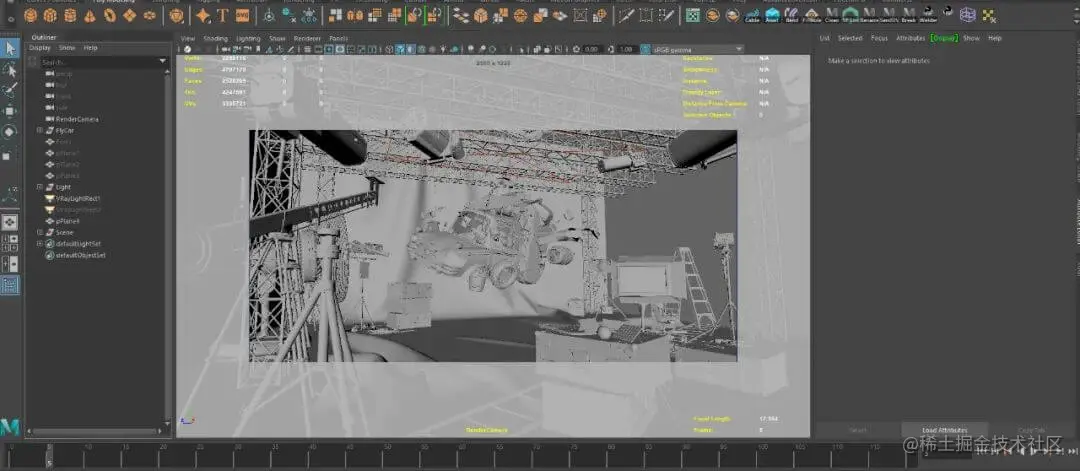Click the SVG import shelf icon
Viewport: 1080px width, 471px height.
(x=242, y=15)
